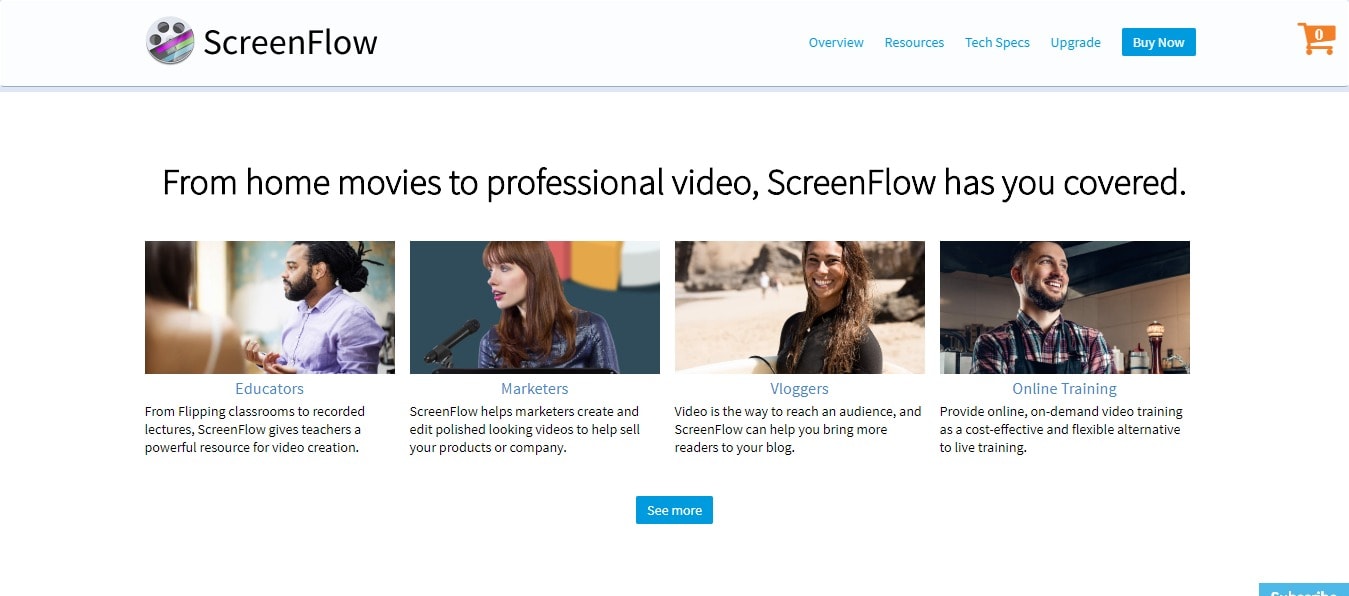1349x596 pixels.
Task: Click the Vloggers beach photo
Action: coord(800,307)
